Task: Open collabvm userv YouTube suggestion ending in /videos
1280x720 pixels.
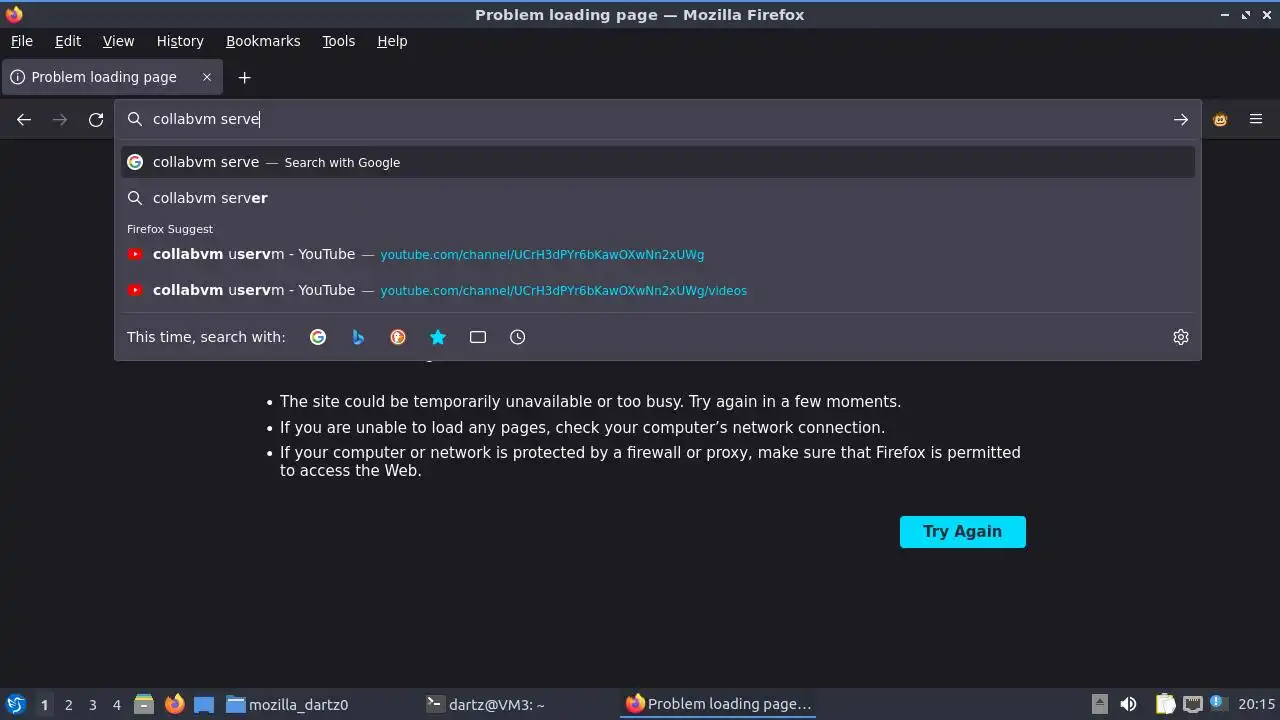Action: (x=658, y=290)
